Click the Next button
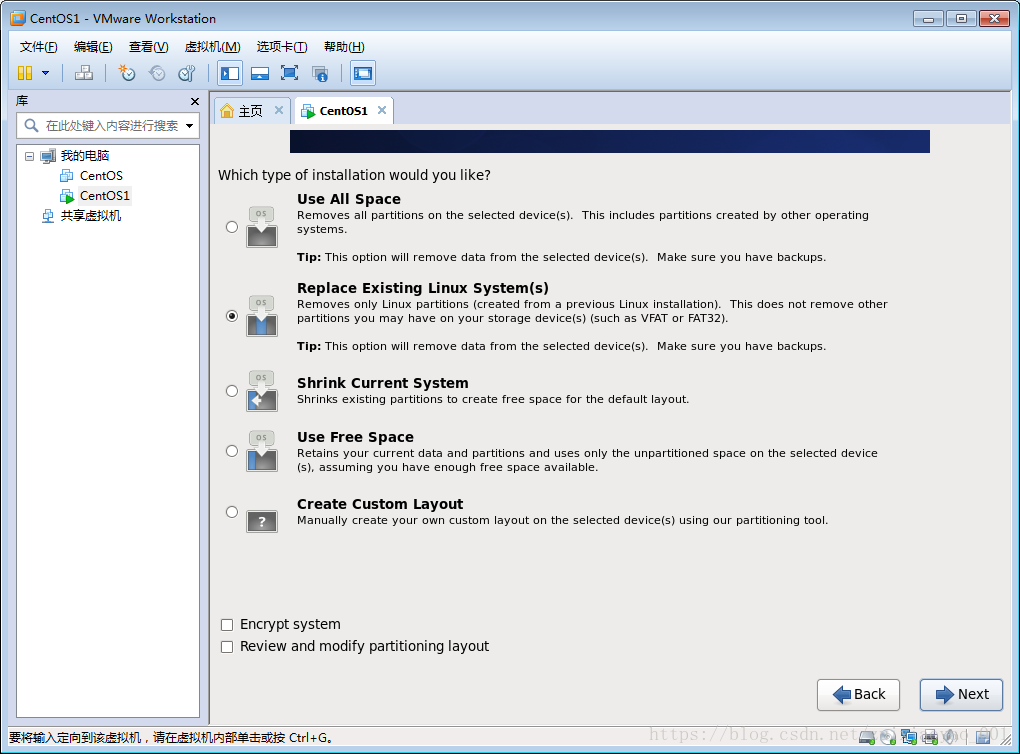This screenshot has width=1020, height=754. click(961, 695)
